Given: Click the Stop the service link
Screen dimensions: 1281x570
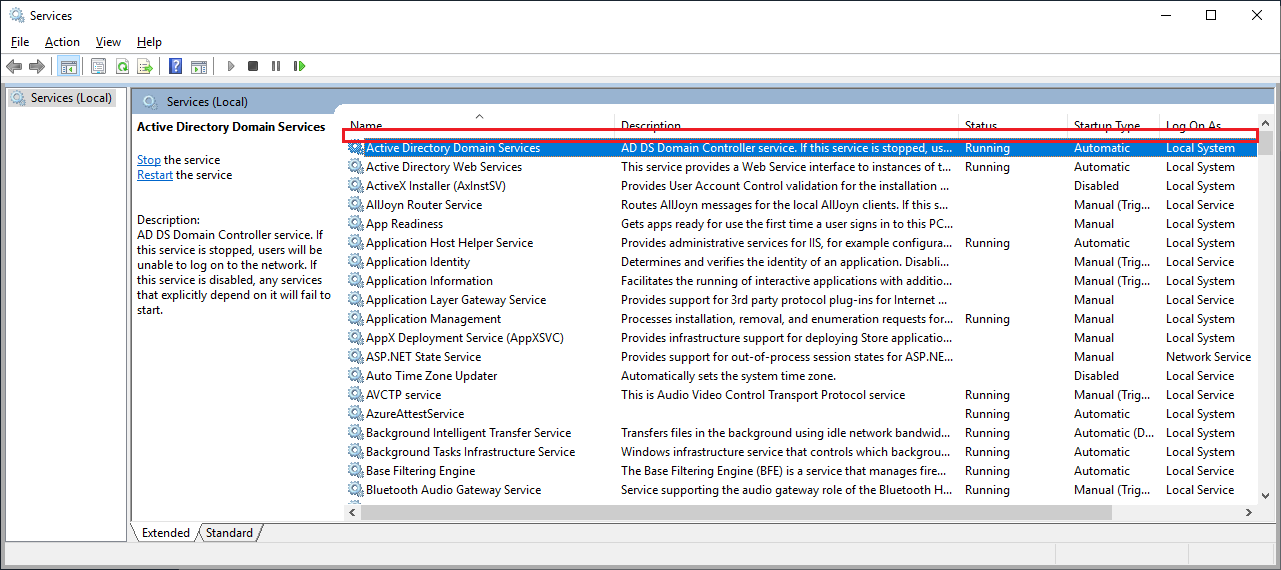Looking at the screenshot, I should [x=149, y=160].
